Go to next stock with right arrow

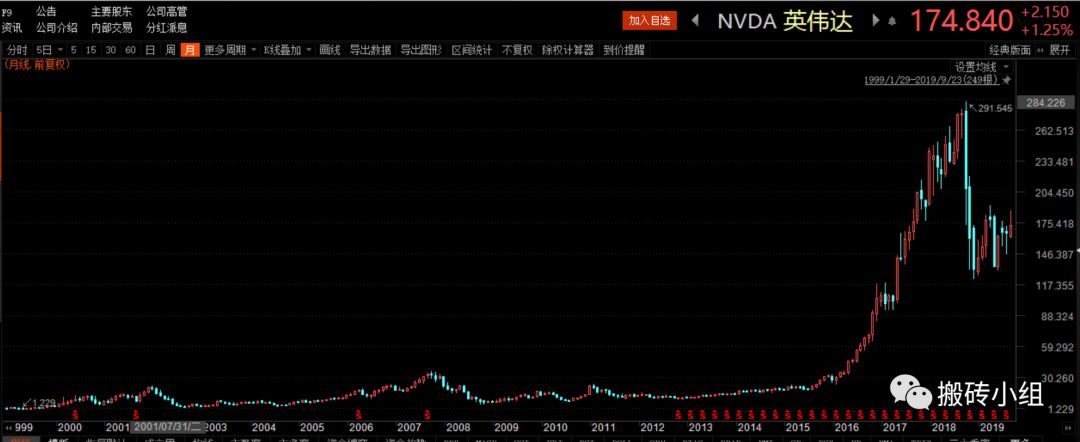(875, 21)
